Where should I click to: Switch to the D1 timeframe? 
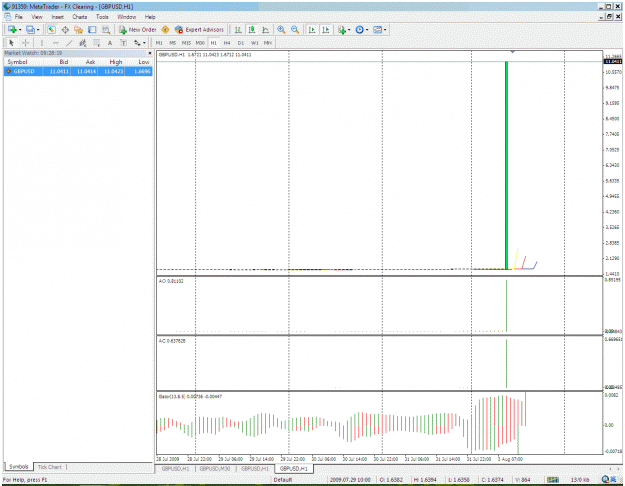(241, 43)
